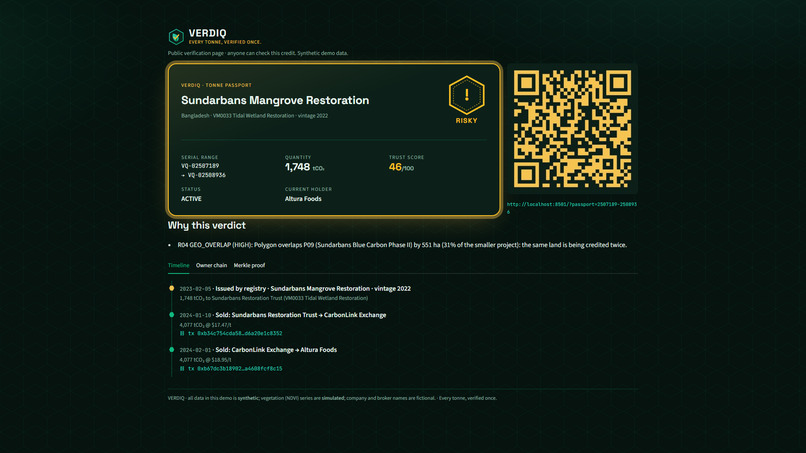Screen dimensions: 806x453
Task: Click the green marker for 2024-01-10 sale
Action: tap(172, 315)
